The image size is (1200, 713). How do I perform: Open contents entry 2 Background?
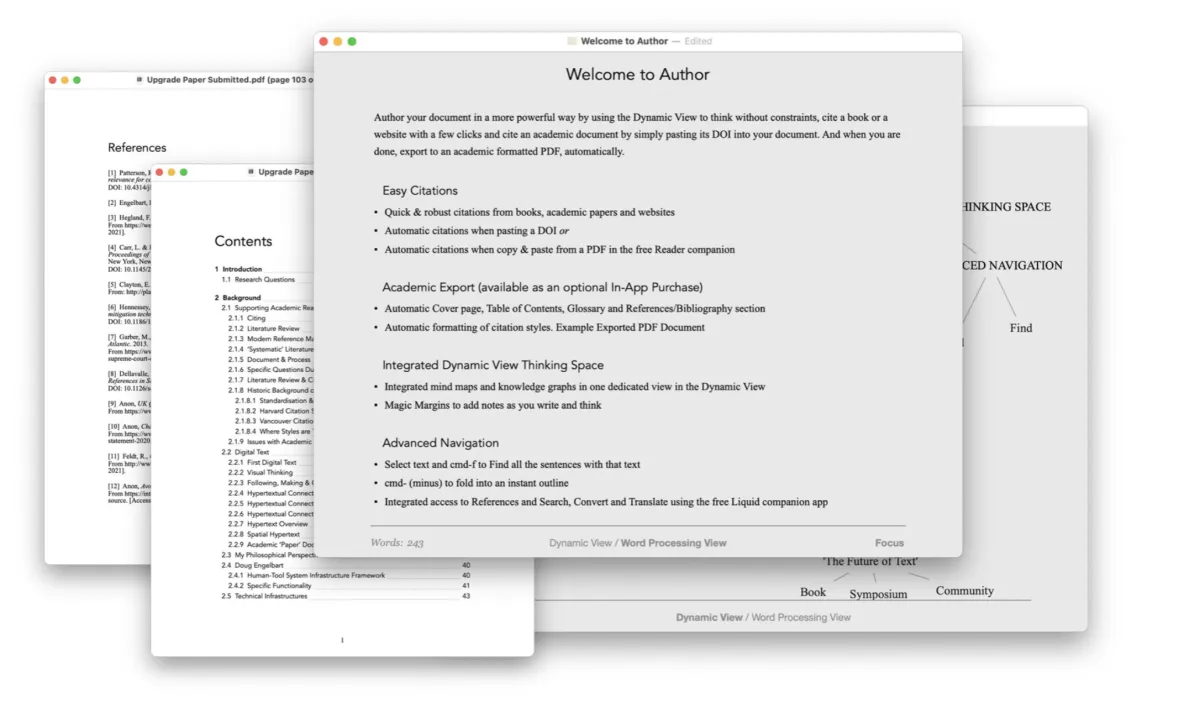[x=237, y=298]
